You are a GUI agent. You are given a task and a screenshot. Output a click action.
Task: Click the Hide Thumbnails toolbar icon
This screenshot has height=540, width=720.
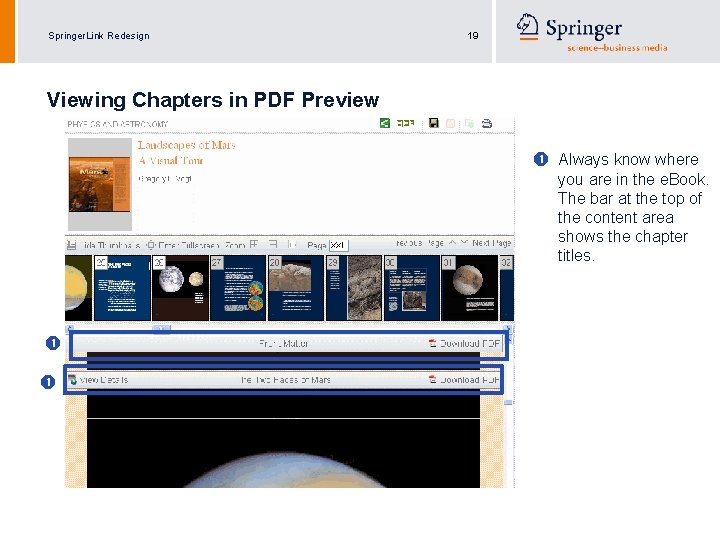point(71,245)
